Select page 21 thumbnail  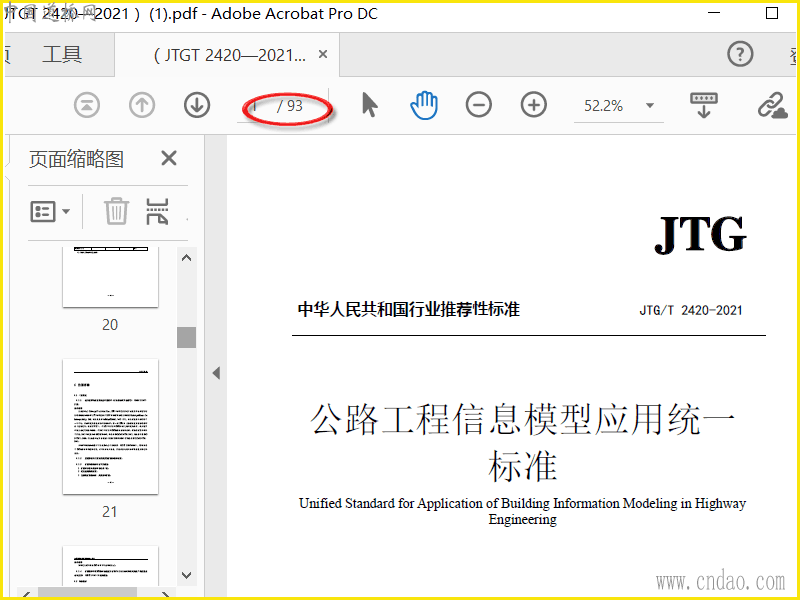click(x=110, y=427)
